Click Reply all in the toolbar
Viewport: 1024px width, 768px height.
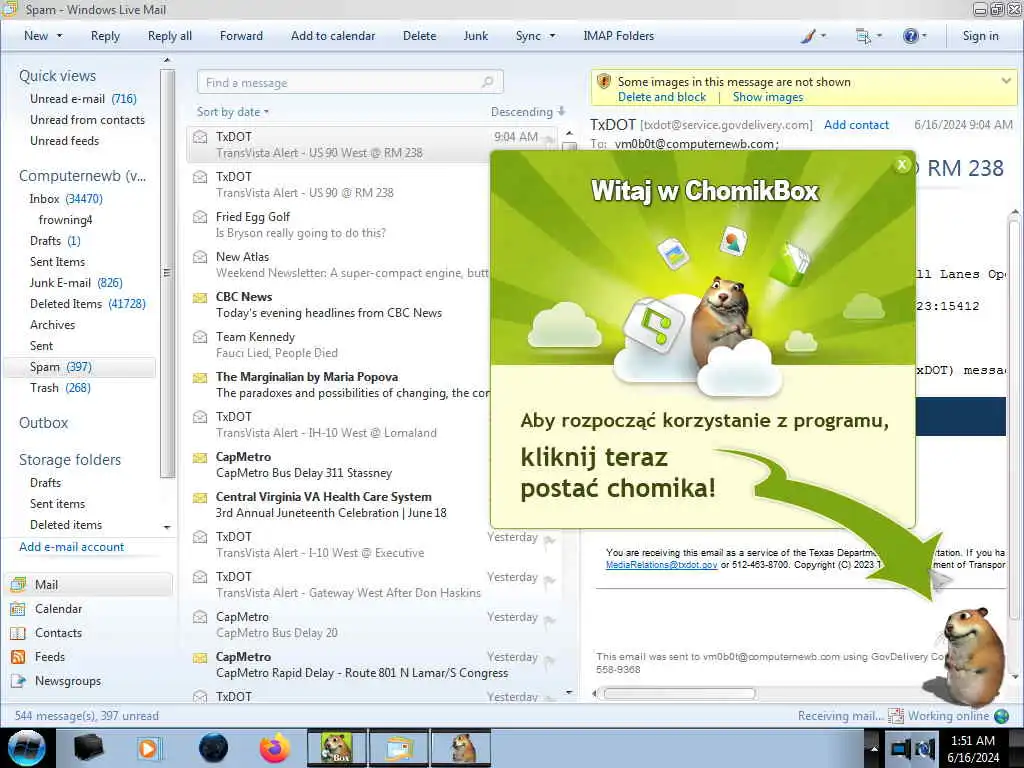(170, 37)
